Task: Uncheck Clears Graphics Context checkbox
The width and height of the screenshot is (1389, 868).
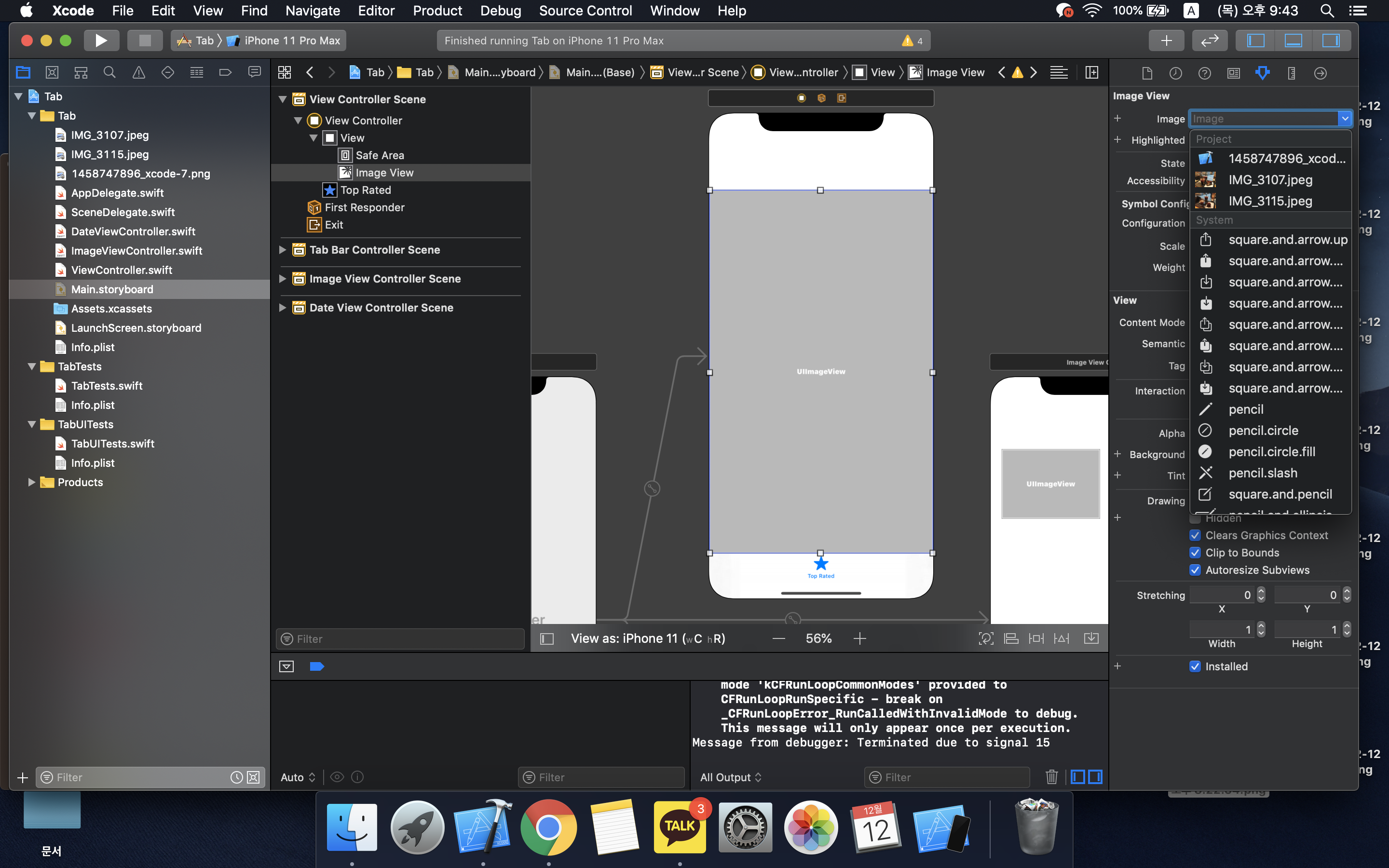Action: (x=1195, y=535)
